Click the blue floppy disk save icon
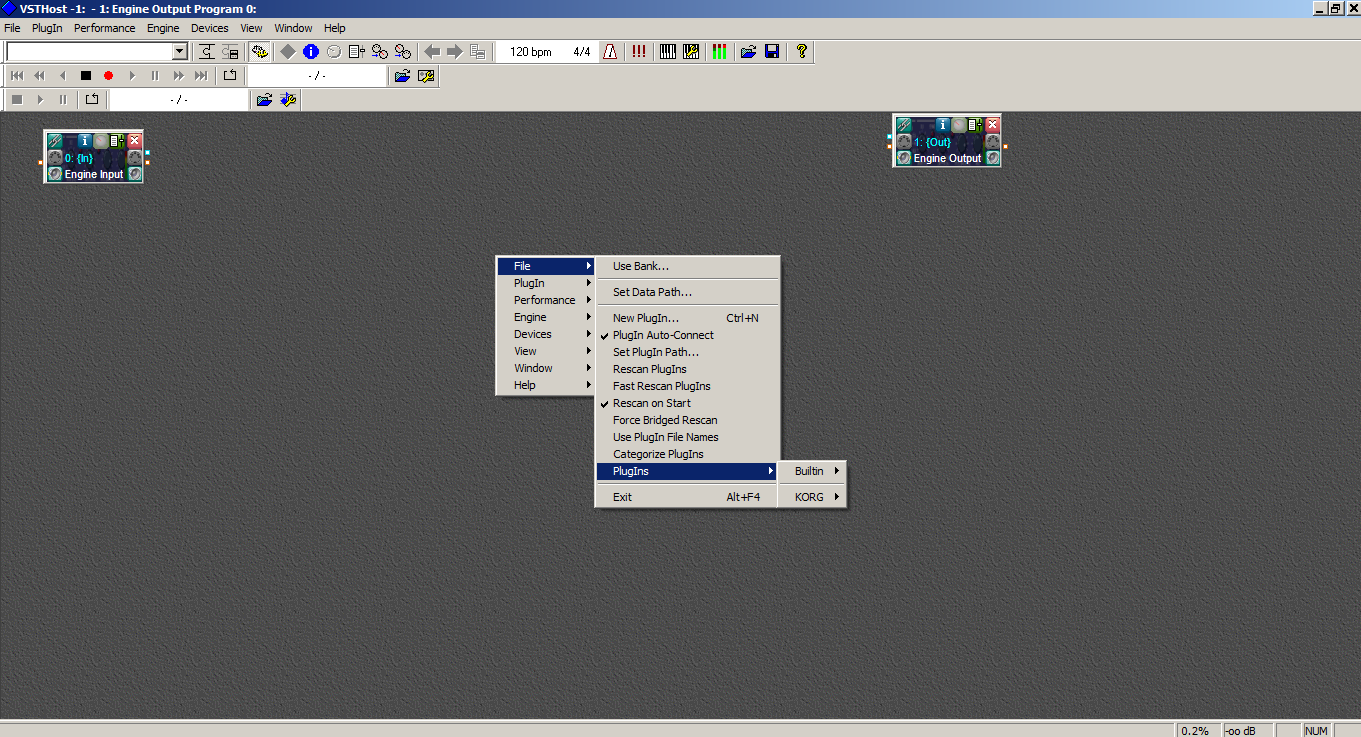Screen dimensions: 1361x737 pyautogui.click(x=772, y=52)
